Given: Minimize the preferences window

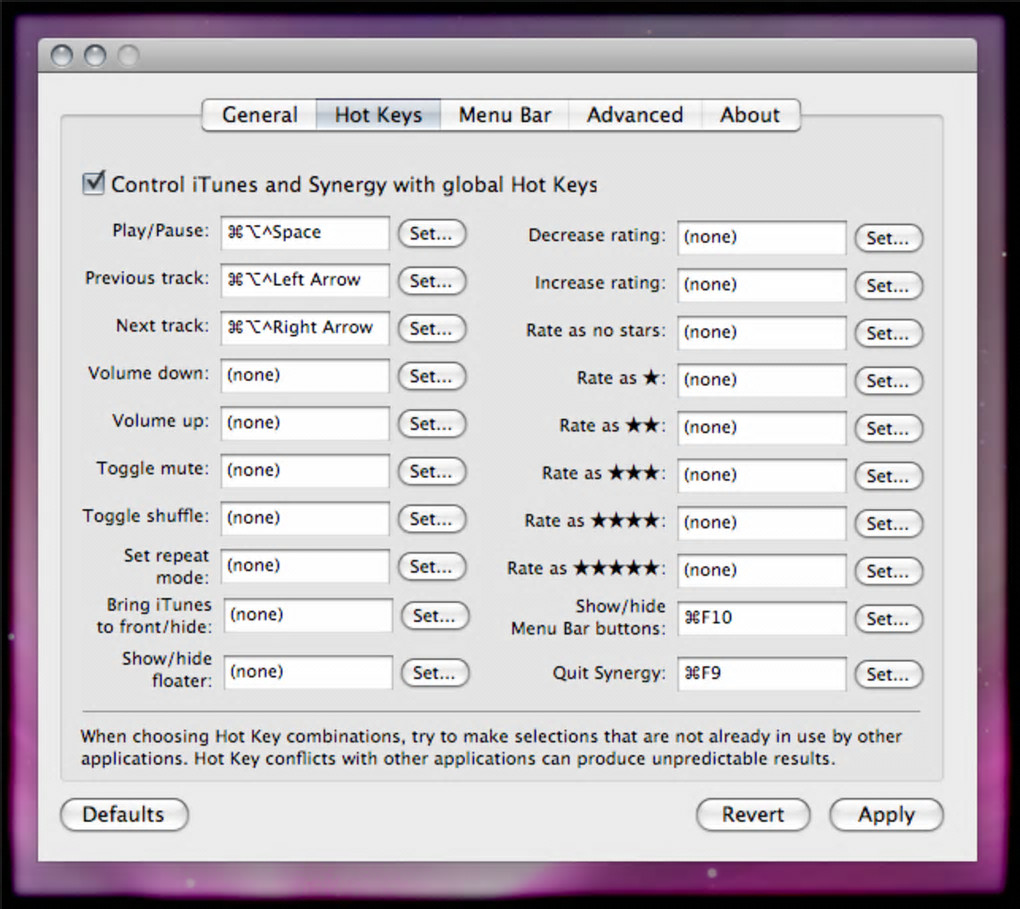Looking at the screenshot, I should 95,56.
